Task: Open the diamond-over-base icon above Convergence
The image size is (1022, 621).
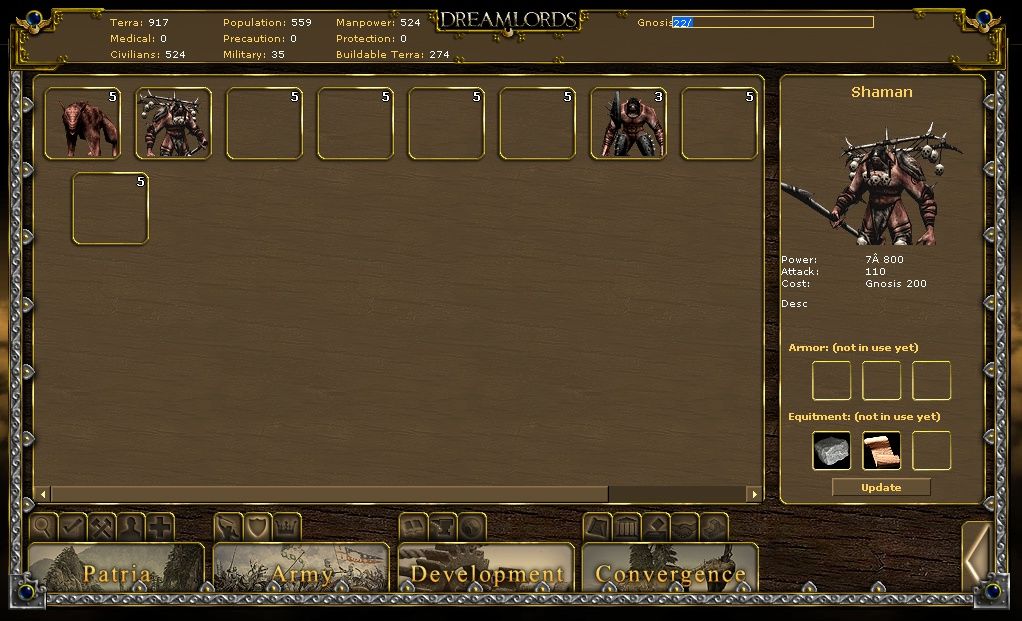Action: coord(656,526)
